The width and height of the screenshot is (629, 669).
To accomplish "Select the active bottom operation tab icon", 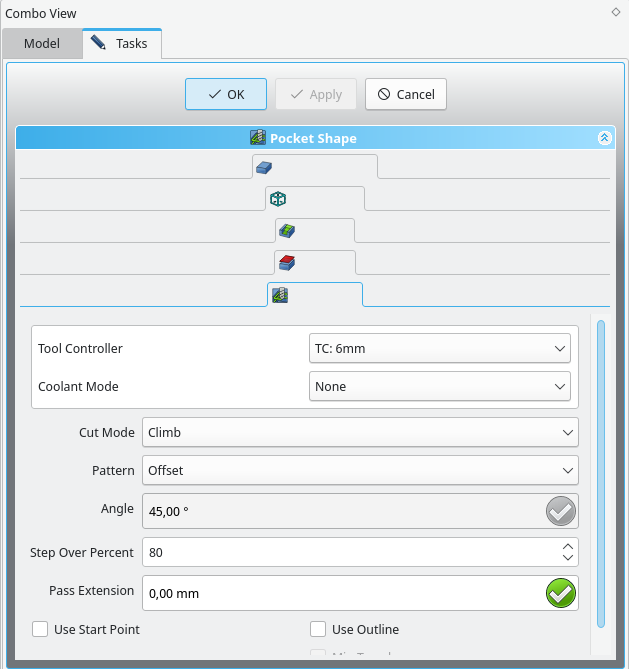I will tap(280, 295).
